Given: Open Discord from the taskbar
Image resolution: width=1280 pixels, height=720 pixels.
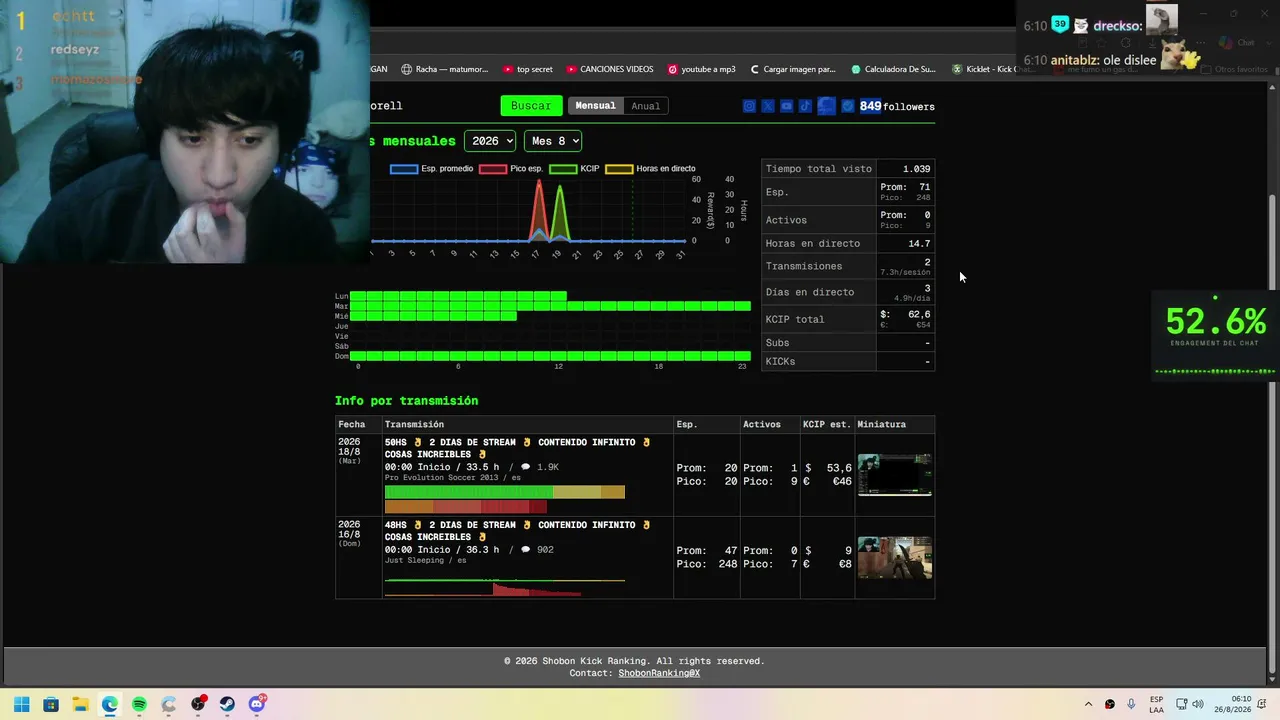Looking at the screenshot, I should tap(257, 704).
